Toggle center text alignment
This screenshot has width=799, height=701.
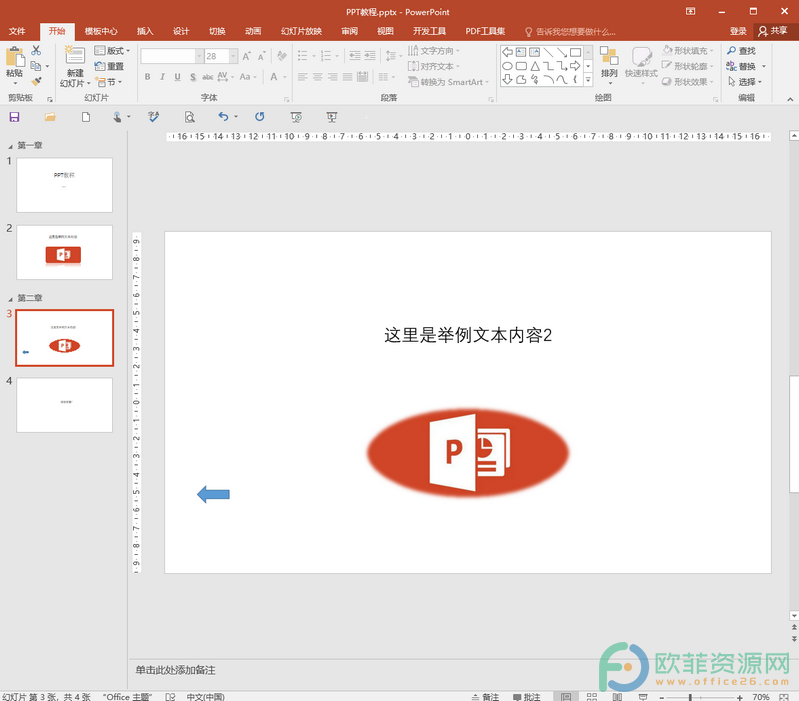[x=317, y=77]
